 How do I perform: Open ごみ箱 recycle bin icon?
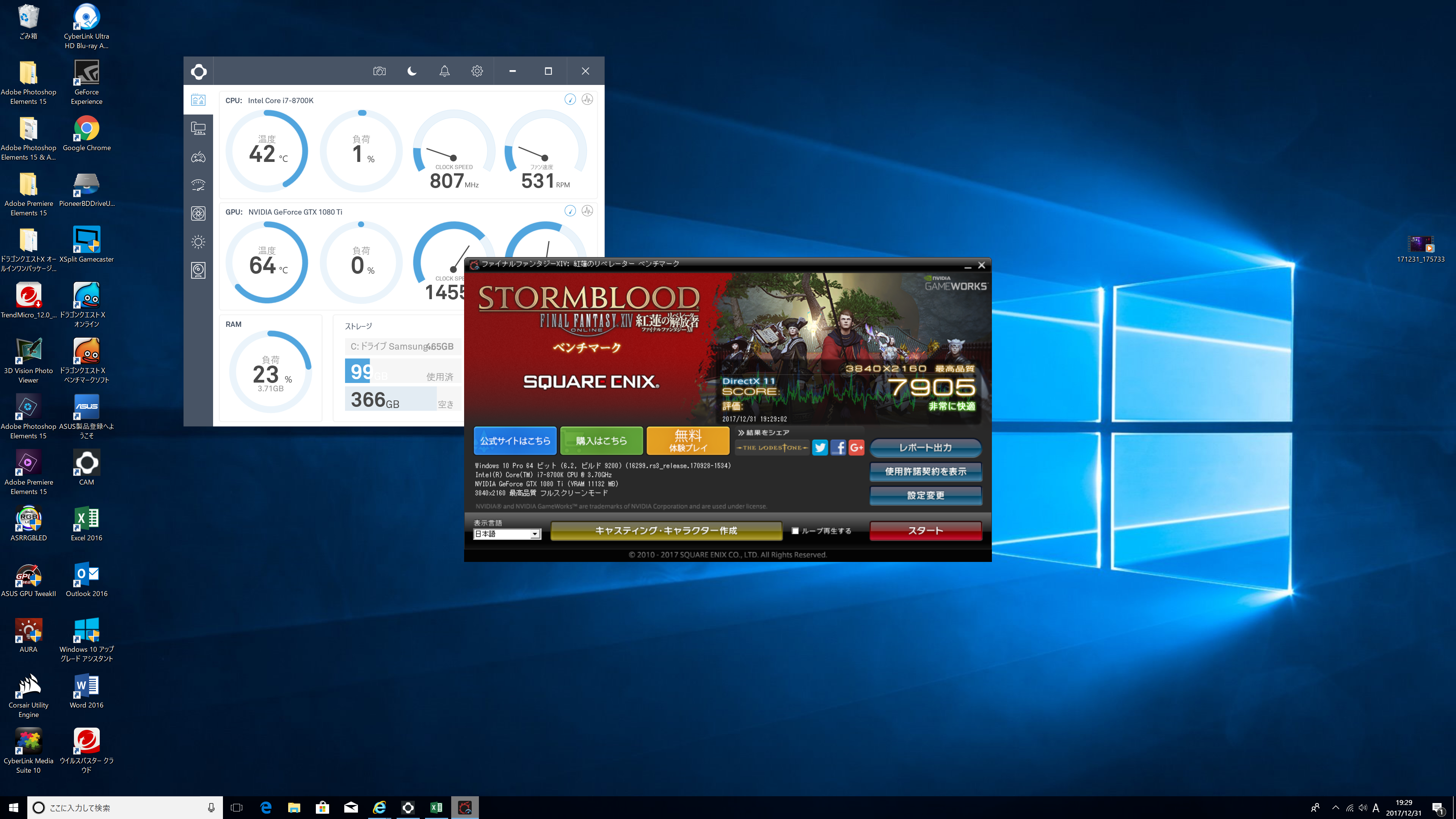coord(28,22)
